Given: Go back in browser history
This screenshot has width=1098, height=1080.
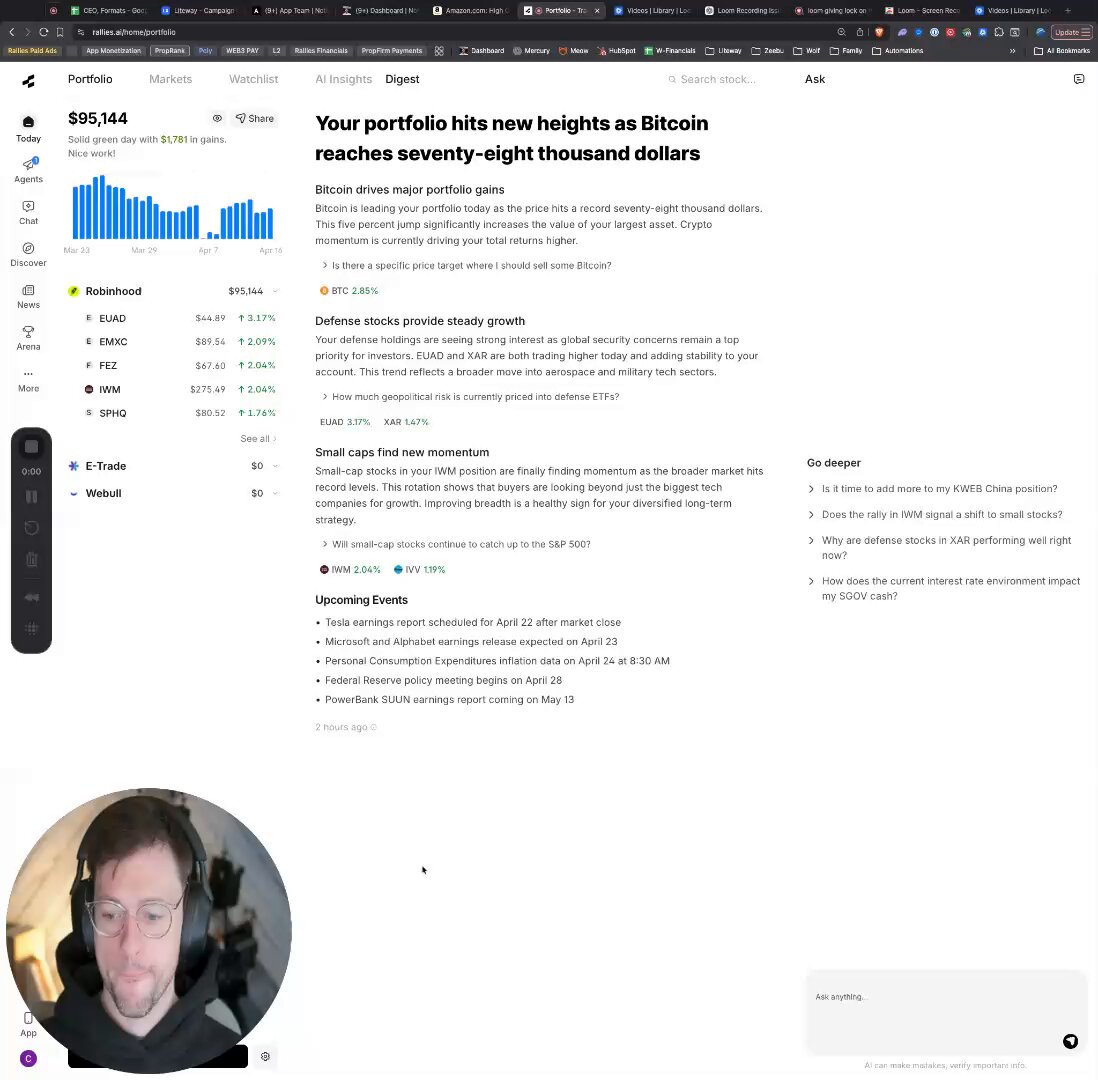Looking at the screenshot, I should click(12, 32).
